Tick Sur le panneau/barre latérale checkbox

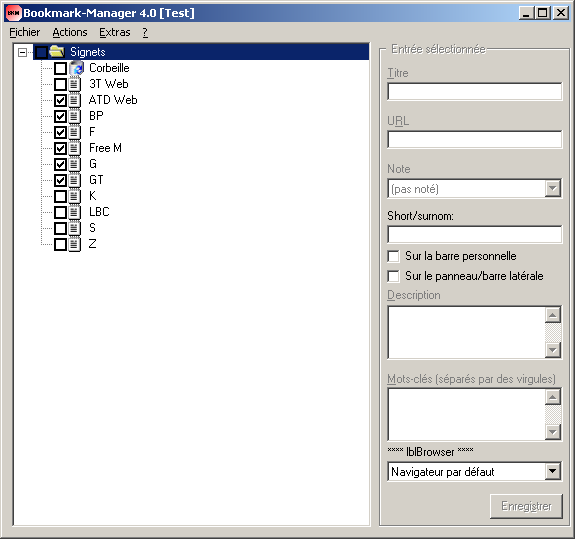(x=393, y=276)
